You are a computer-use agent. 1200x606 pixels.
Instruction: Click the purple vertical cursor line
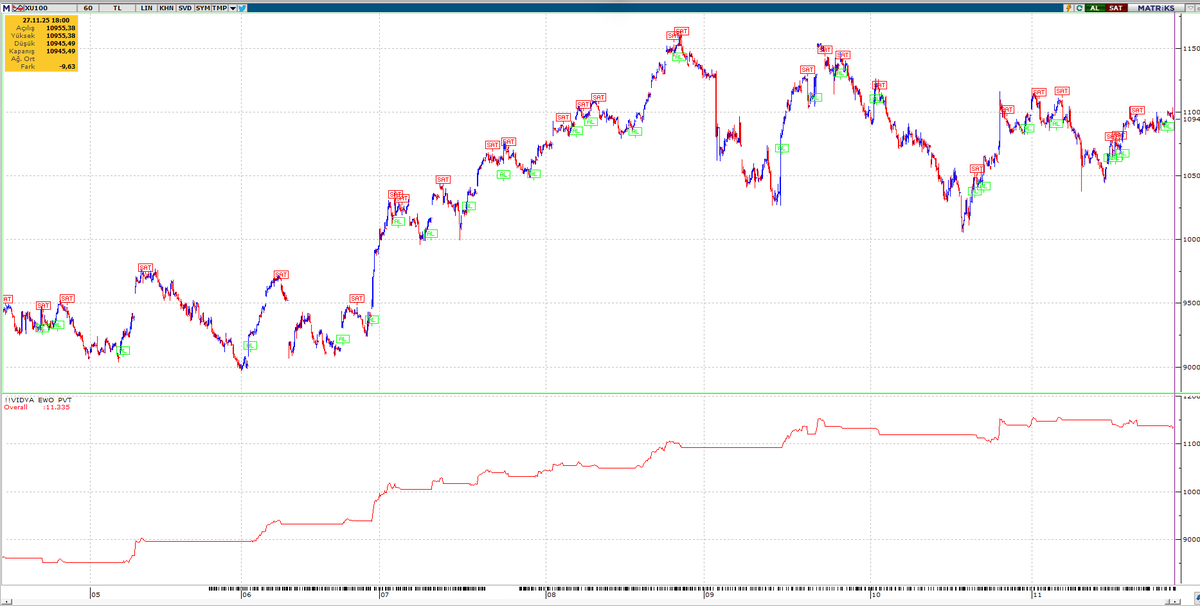(x=1174, y=300)
